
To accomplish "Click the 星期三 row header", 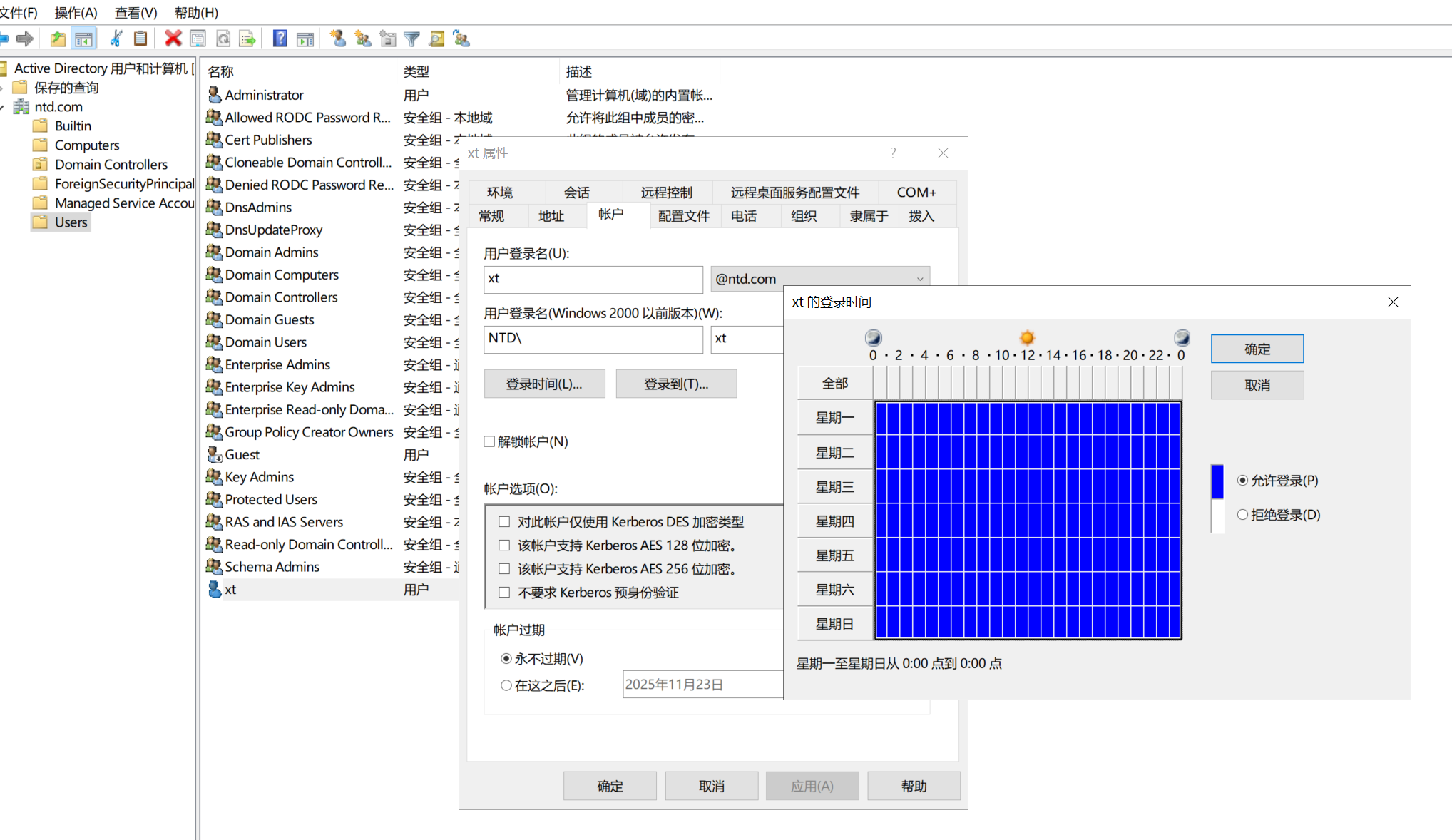I will pos(834,486).
